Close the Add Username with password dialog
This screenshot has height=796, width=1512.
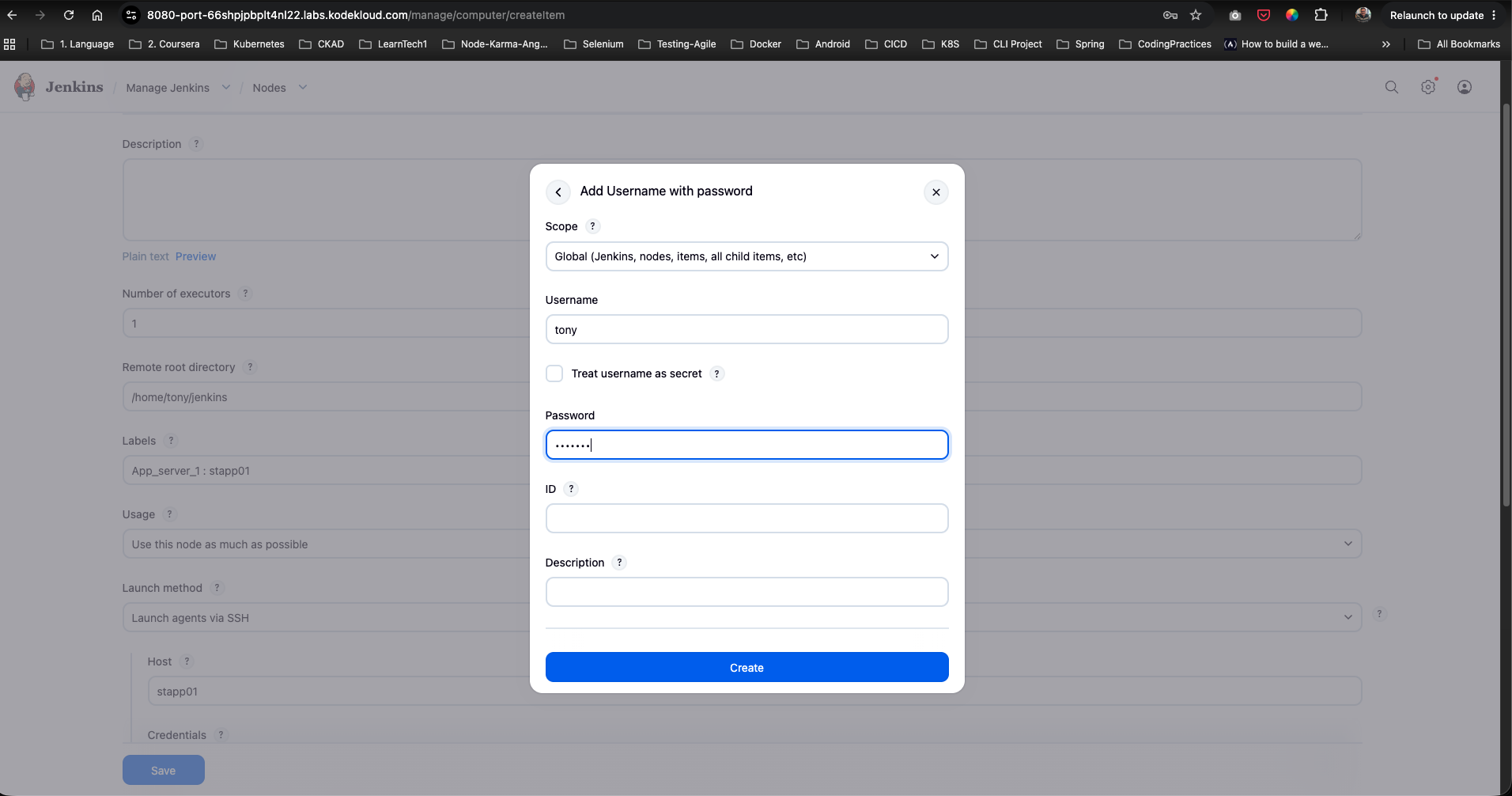[x=936, y=192]
